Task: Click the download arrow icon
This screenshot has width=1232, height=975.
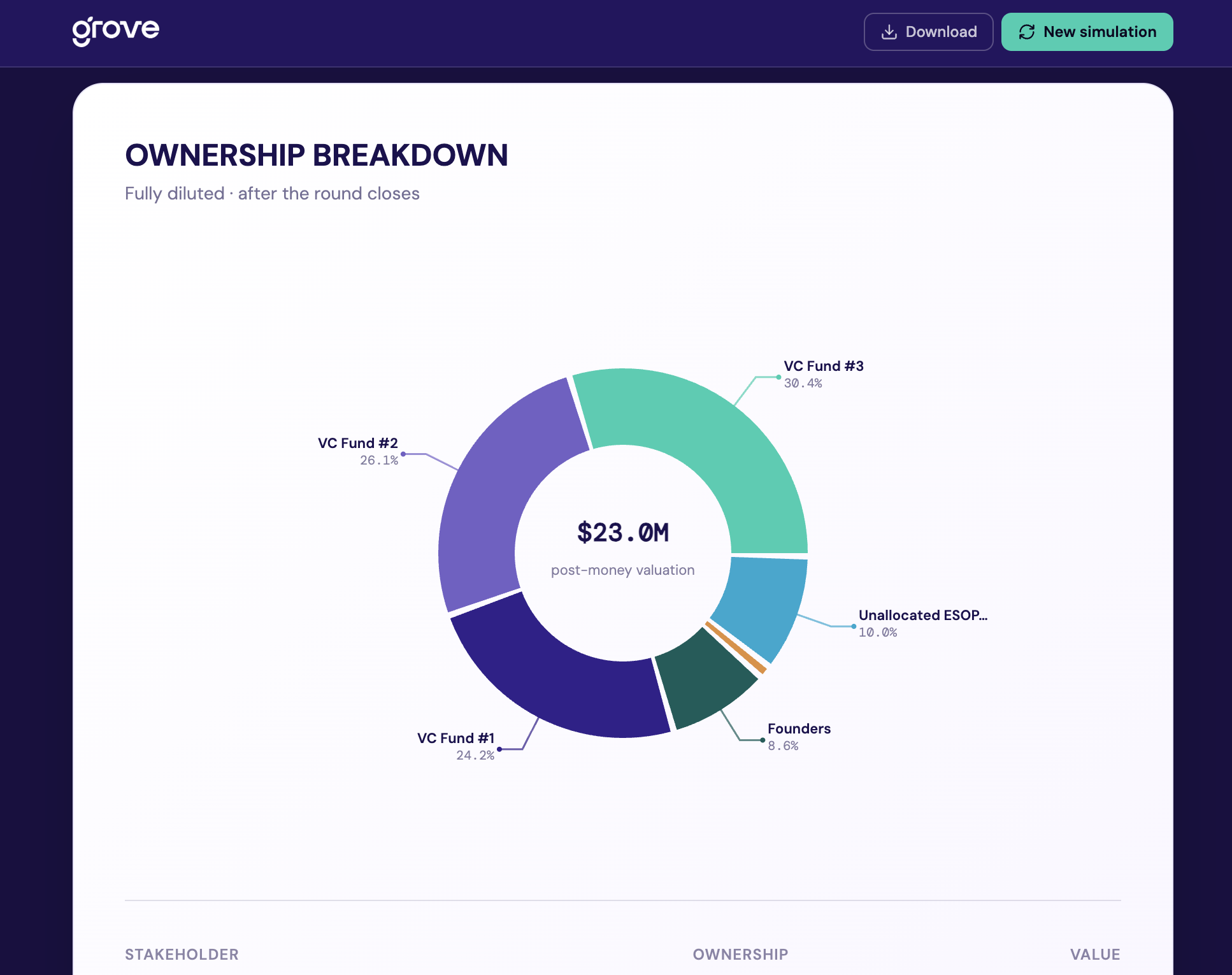Action: 889,32
